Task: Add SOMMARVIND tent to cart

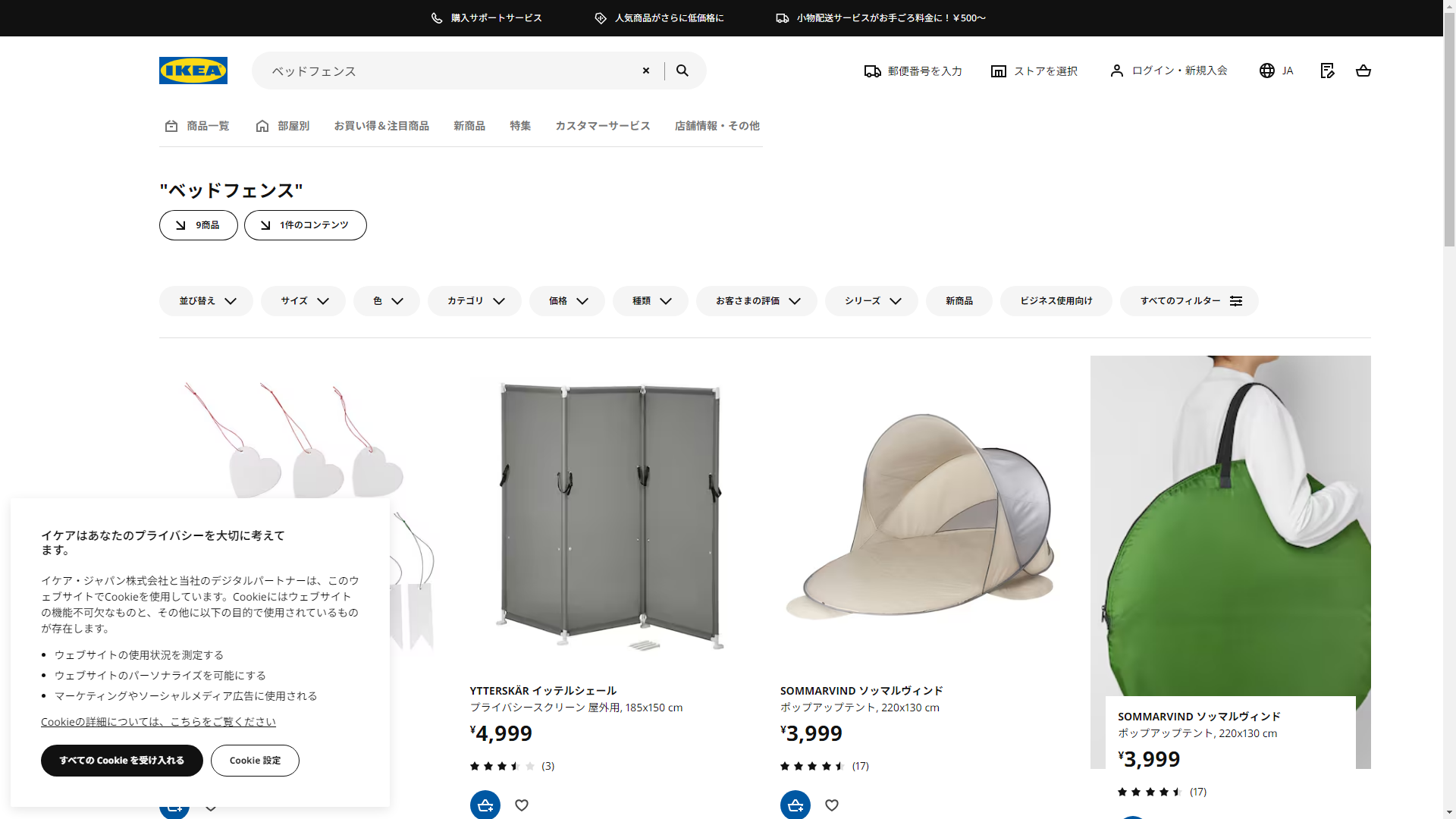Action: [795, 805]
